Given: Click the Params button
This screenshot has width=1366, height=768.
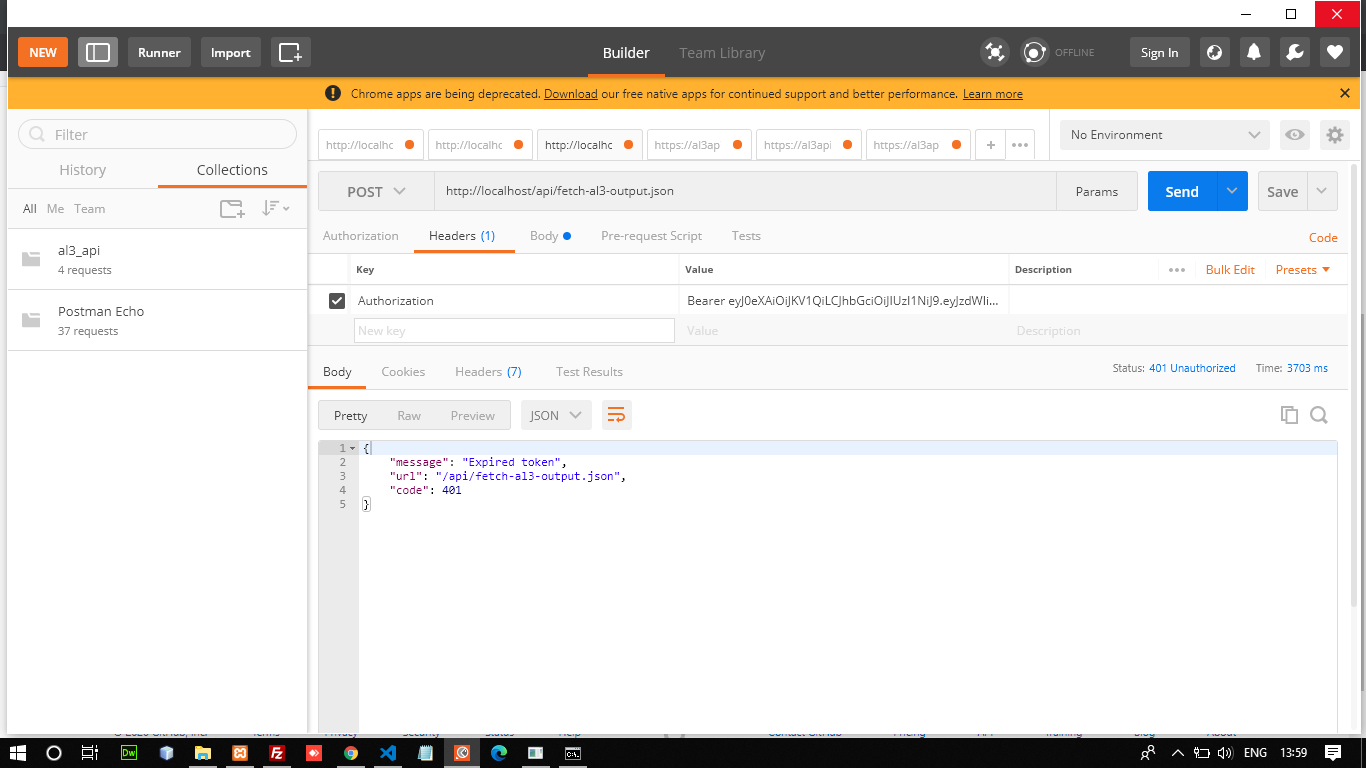Looking at the screenshot, I should click(x=1097, y=191).
